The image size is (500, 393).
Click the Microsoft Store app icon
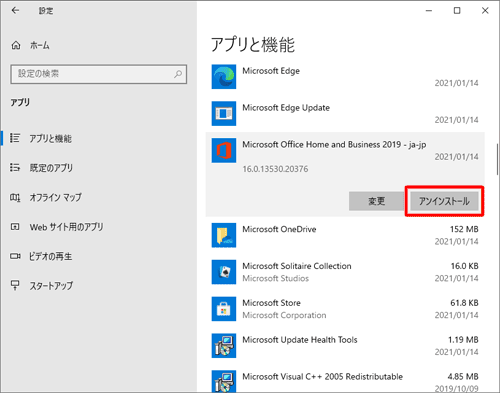coord(224,309)
